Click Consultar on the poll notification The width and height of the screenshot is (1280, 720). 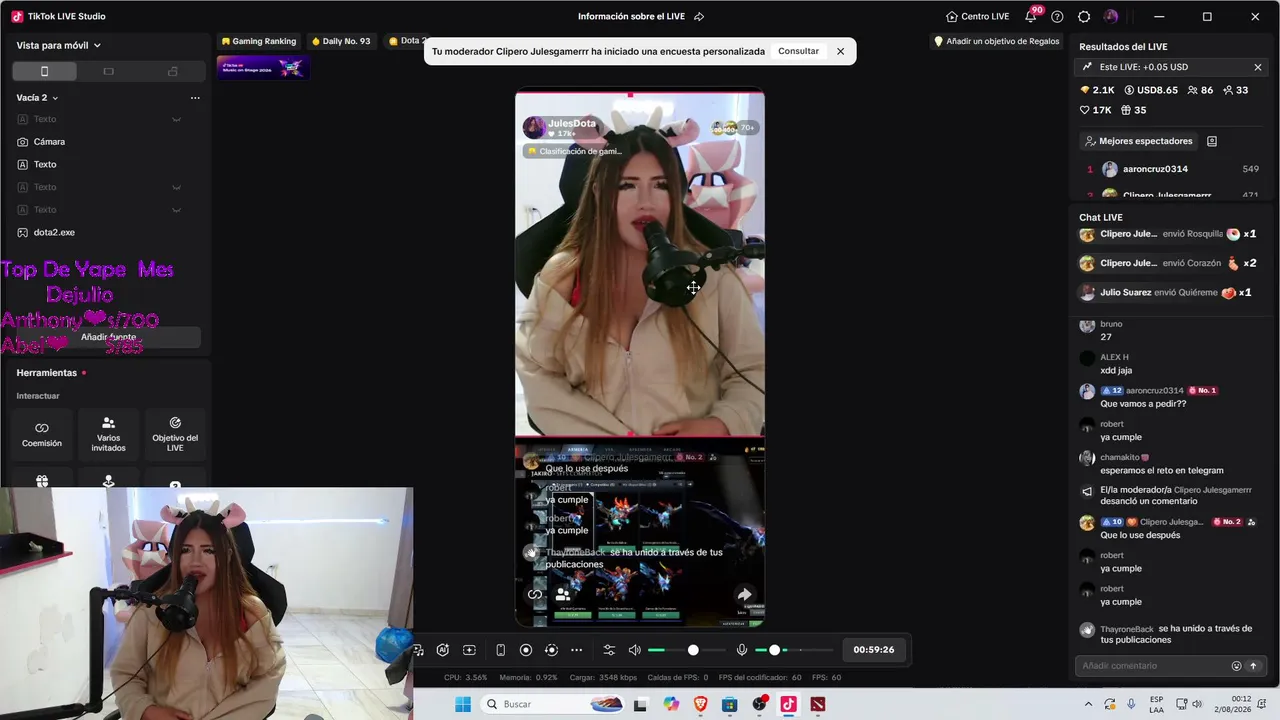(798, 51)
